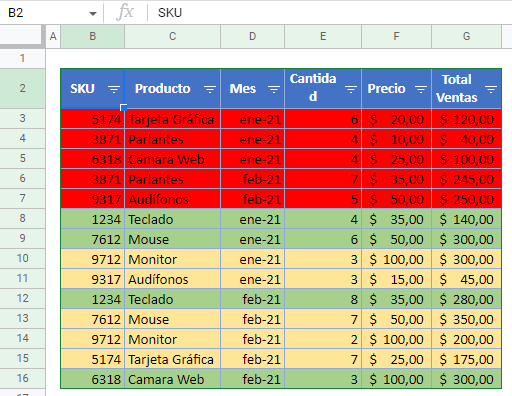The height and width of the screenshot is (396, 512).
Task: Click the fx function icon
Action: (x=125, y=13)
